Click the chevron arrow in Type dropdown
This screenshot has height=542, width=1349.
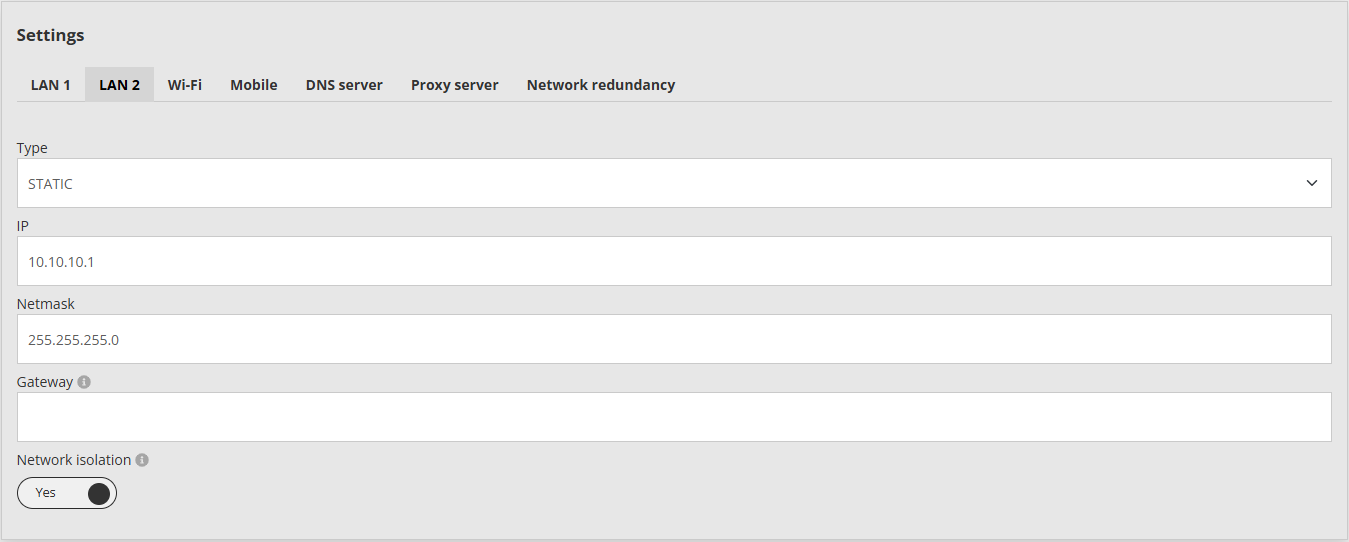1312,184
